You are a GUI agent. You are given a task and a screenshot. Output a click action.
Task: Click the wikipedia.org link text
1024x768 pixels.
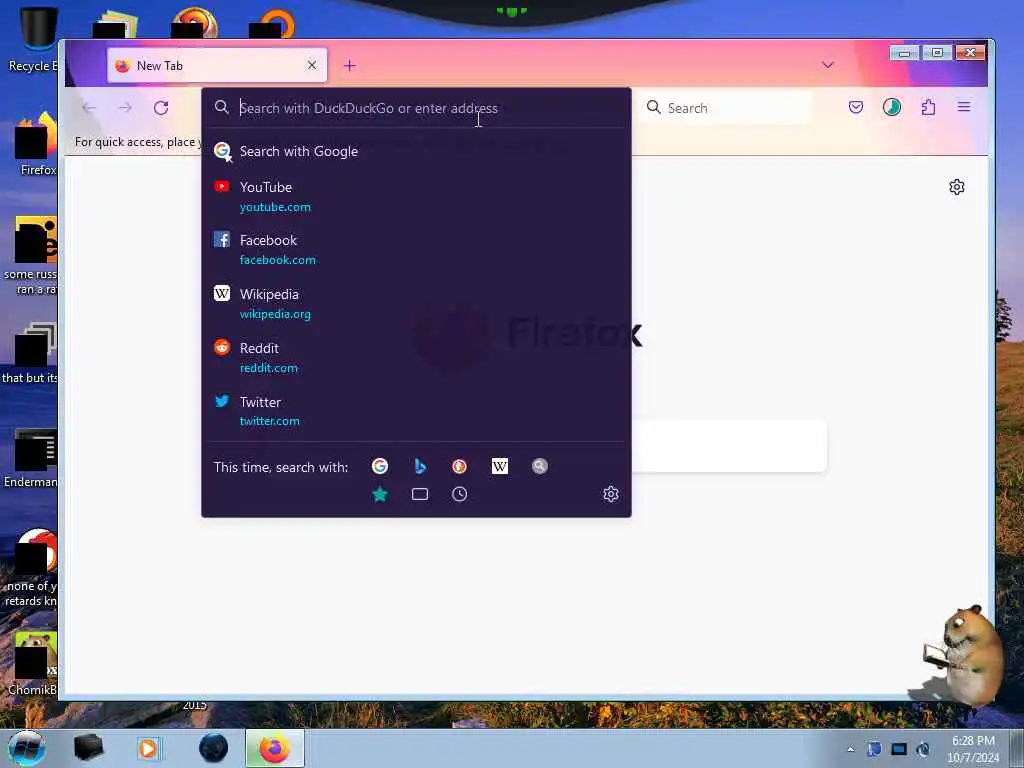click(x=275, y=314)
